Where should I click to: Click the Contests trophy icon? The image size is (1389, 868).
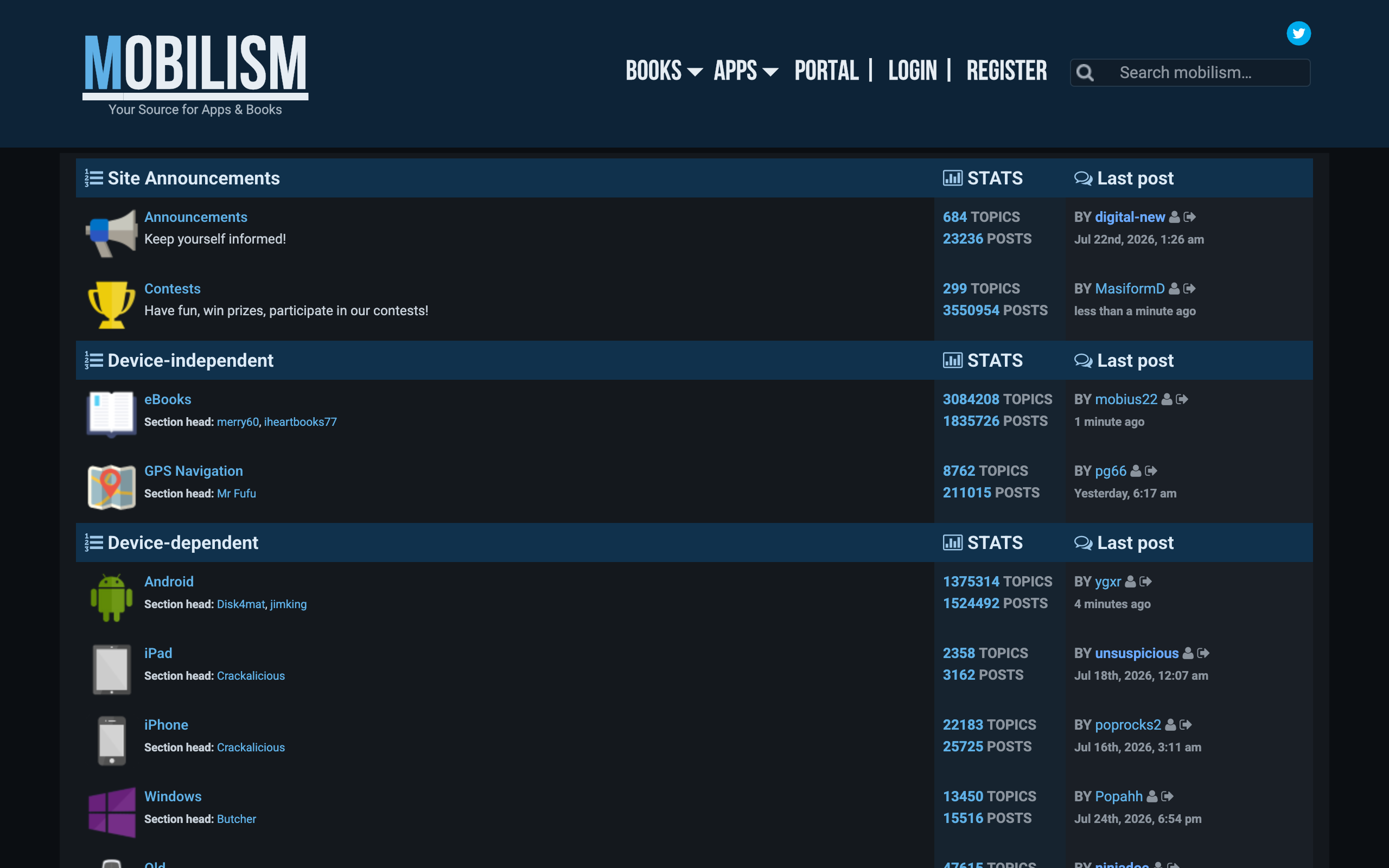click(111, 305)
